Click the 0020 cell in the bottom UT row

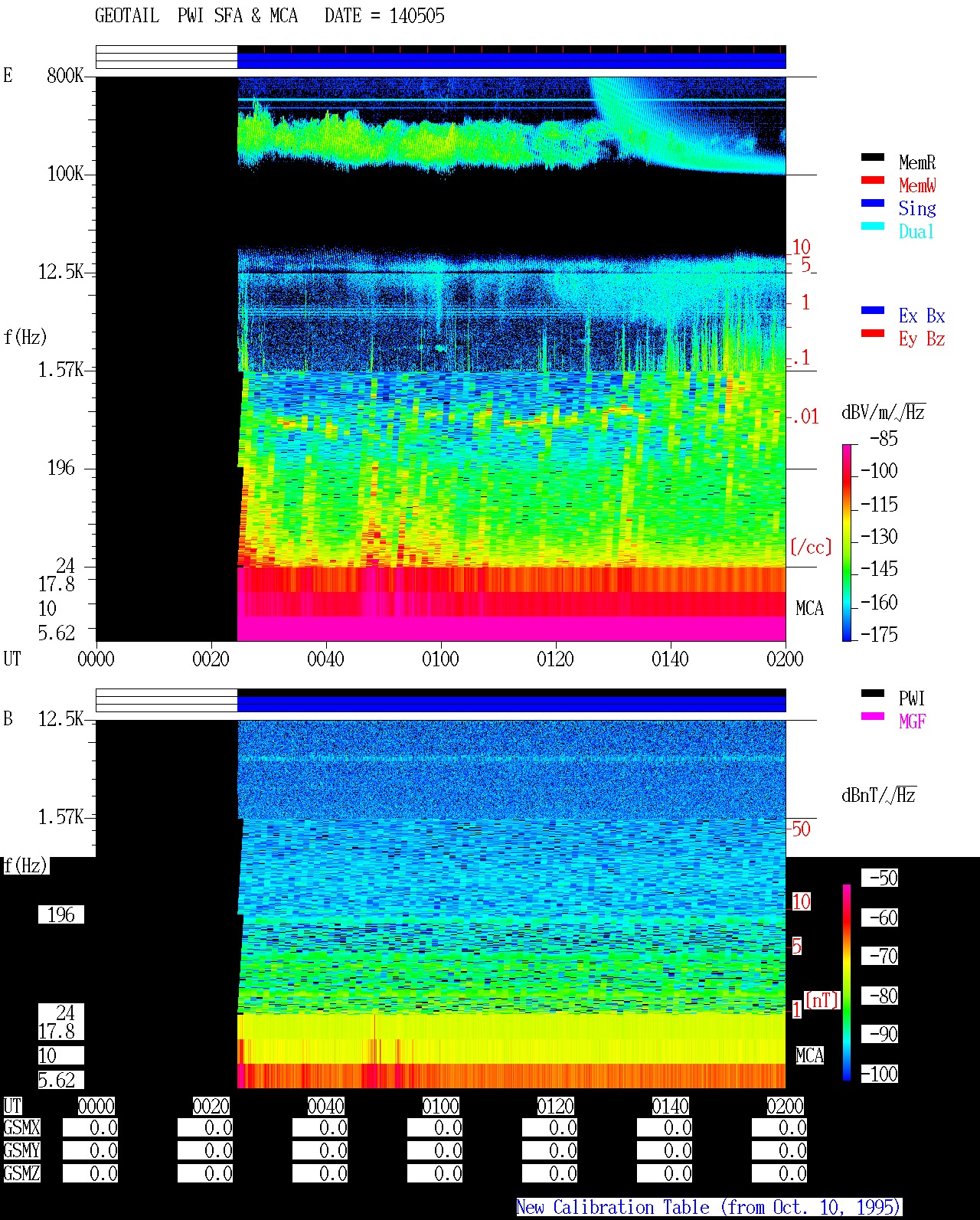tap(211, 1106)
